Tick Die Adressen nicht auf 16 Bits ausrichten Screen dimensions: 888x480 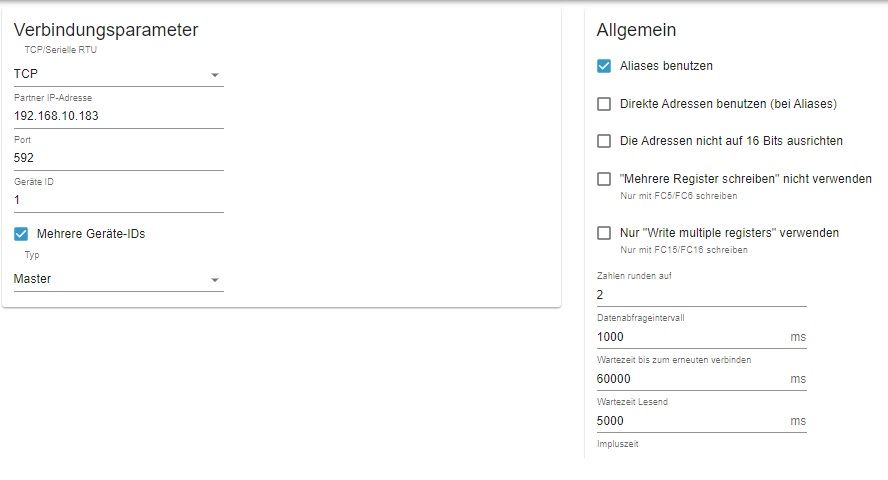coord(604,141)
